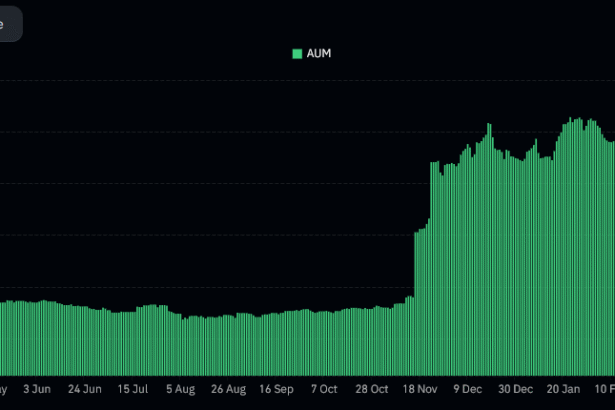Click the bar directly above 7 Oct
The image size is (615, 410).
pyautogui.click(x=324, y=342)
